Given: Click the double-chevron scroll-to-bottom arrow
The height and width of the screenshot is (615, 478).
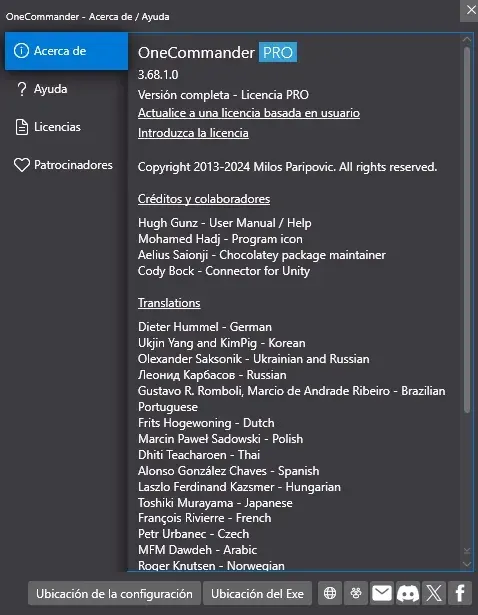Looking at the screenshot, I should tap(467, 551).
